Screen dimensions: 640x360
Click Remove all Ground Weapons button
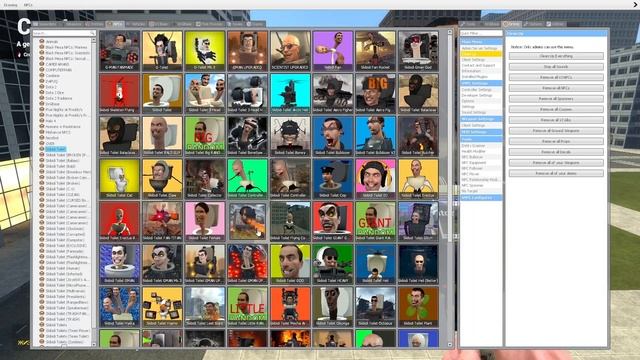click(x=556, y=131)
